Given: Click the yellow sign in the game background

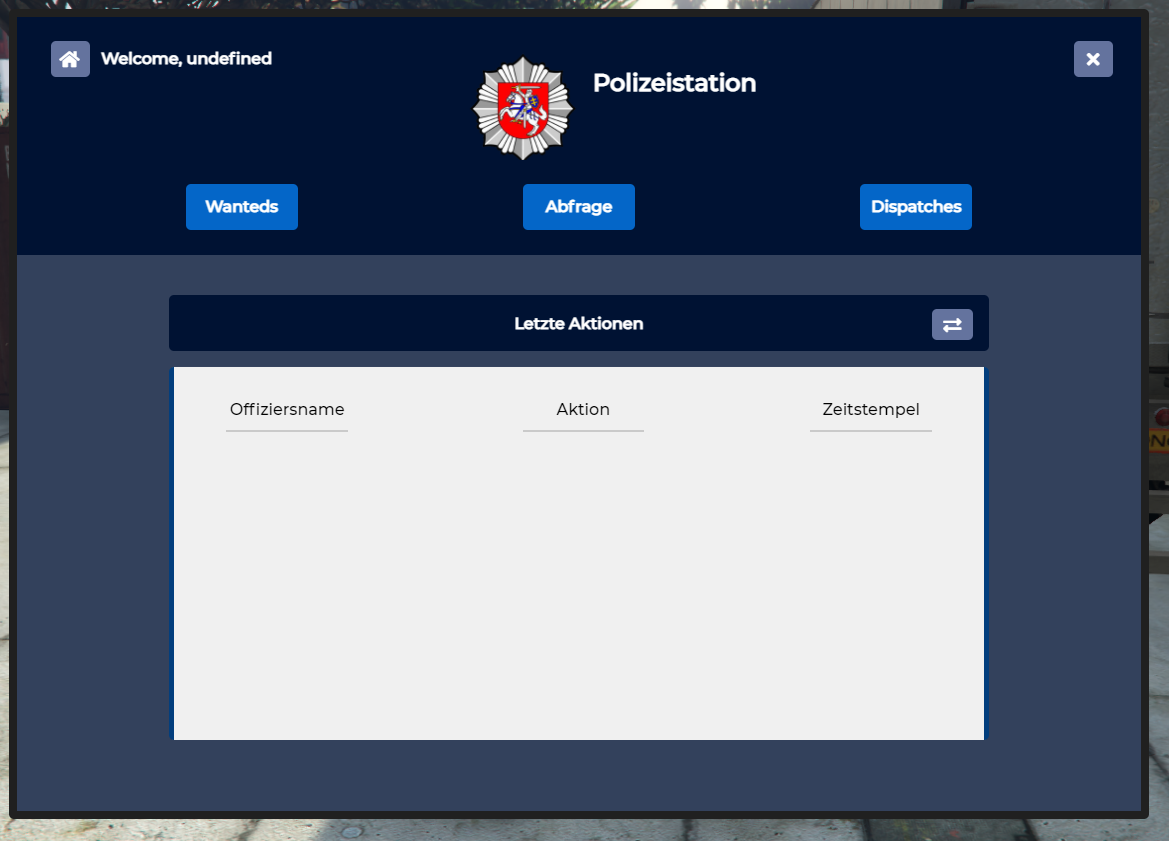Looking at the screenshot, I should coord(1159,441).
